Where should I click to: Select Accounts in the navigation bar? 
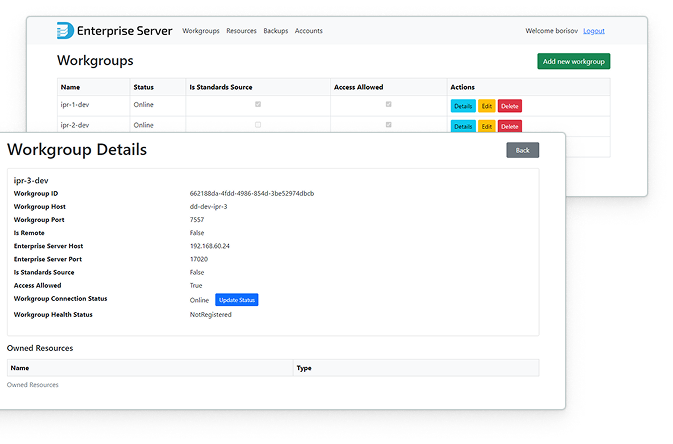tap(308, 31)
